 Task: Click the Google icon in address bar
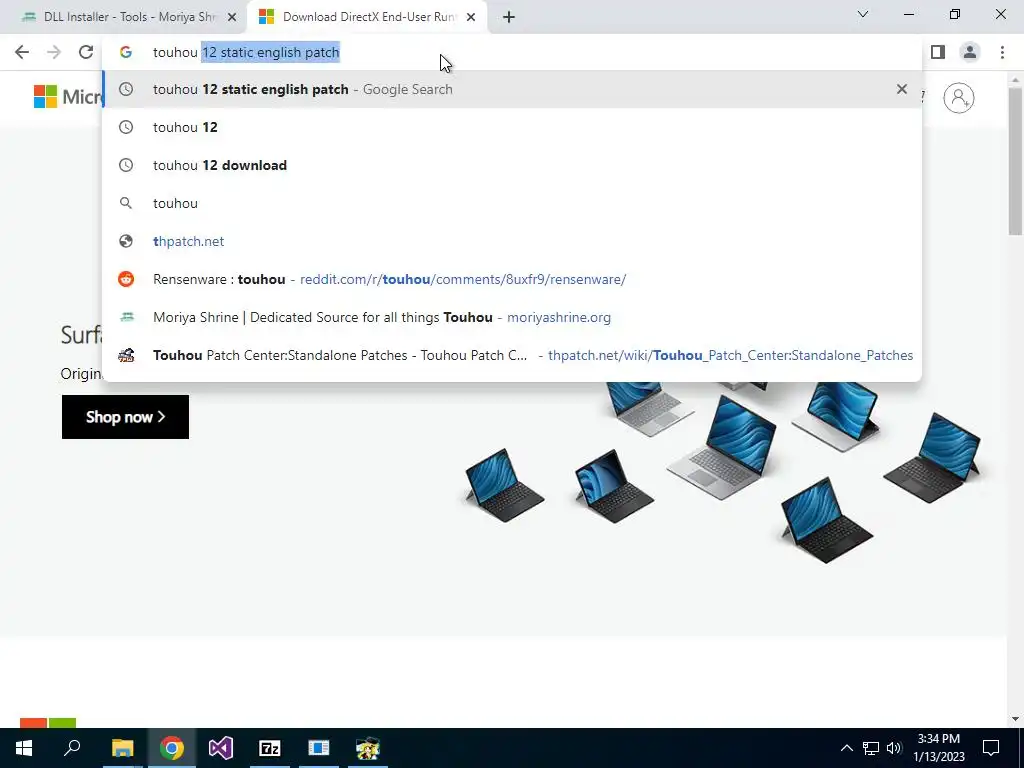pyautogui.click(x=125, y=52)
